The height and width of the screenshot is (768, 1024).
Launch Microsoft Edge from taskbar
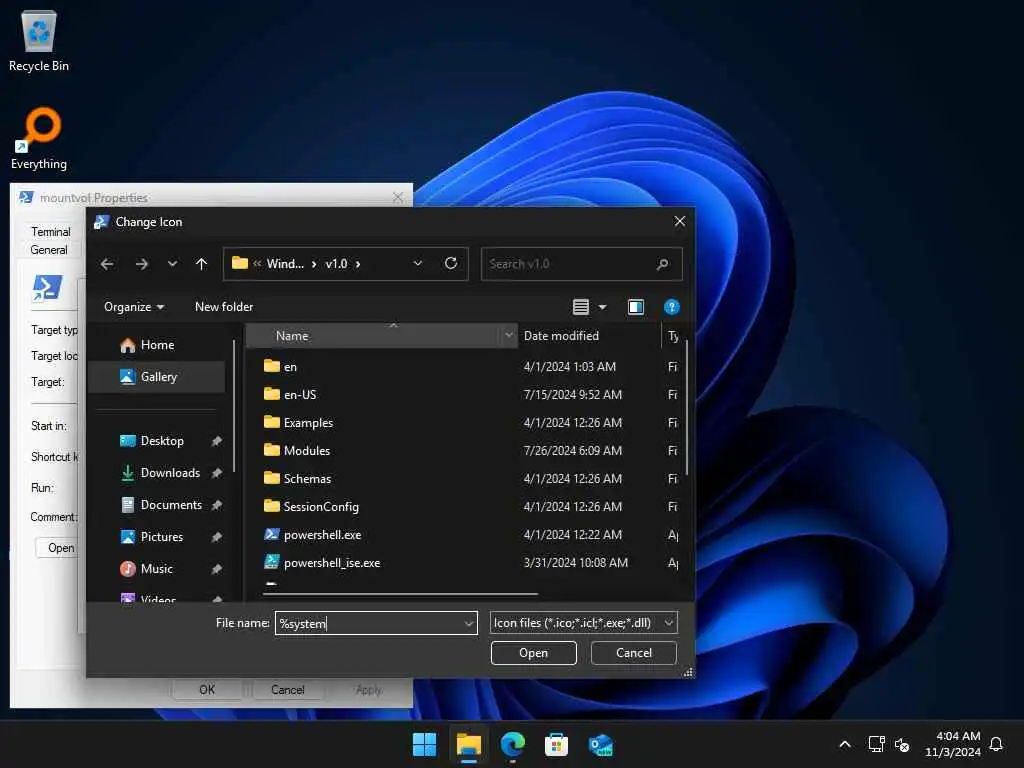point(513,744)
